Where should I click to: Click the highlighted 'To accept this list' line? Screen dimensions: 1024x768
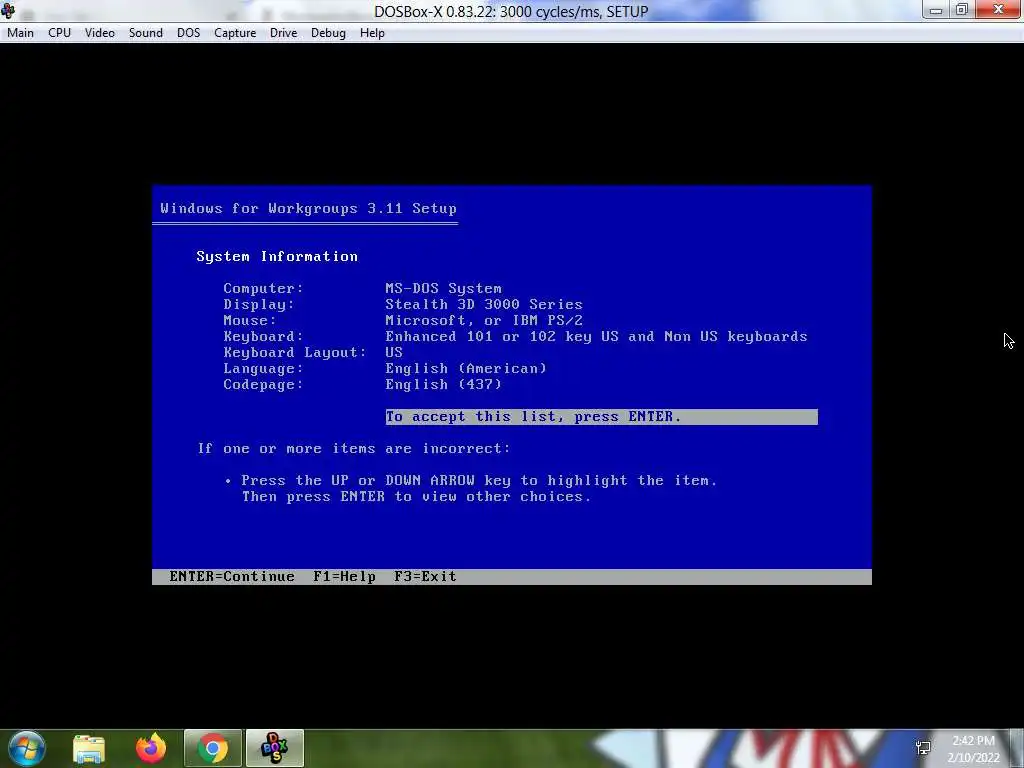(x=601, y=417)
